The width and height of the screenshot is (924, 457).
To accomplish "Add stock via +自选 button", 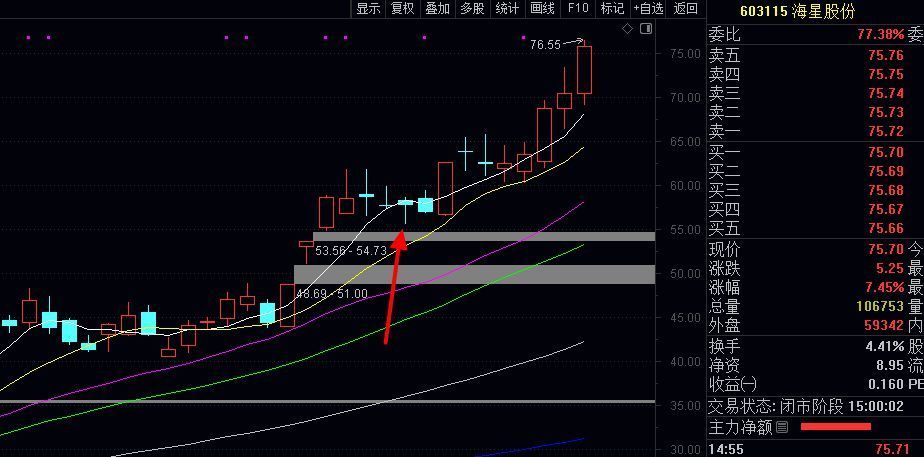I will click(649, 8).
